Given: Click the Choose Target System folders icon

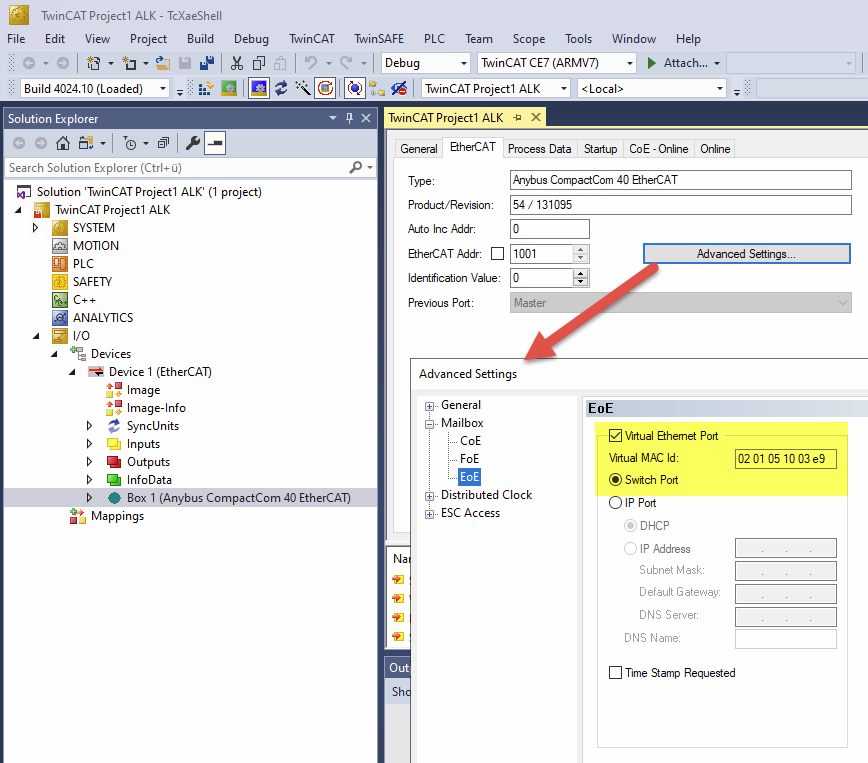Looking at the screenshot, I should pos(377,89).
